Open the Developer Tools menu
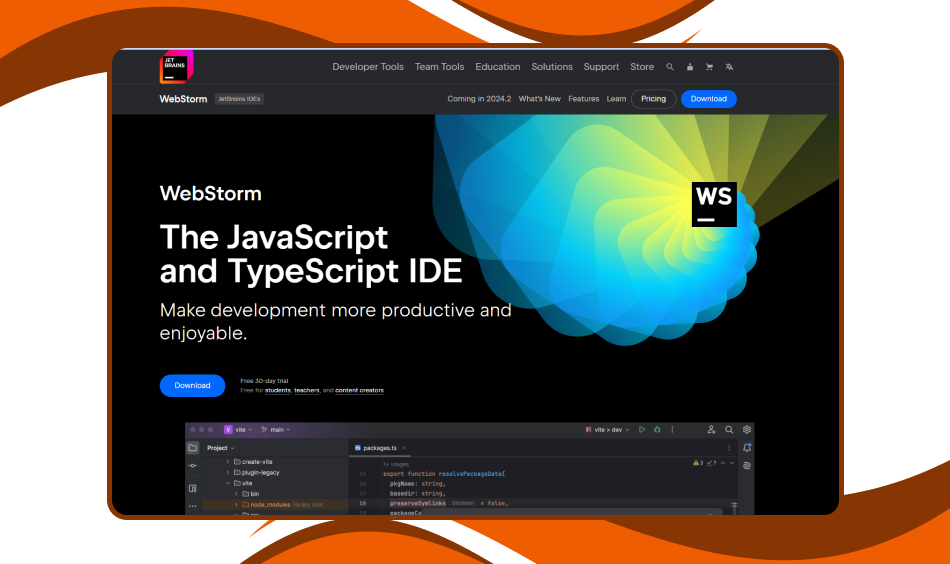Image resolution: width=950 pixels, height=564 pixels. click(x=368, y=67)
